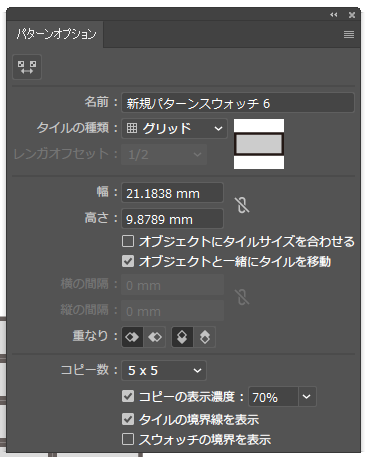Toggle width-height proportion link icon
The height and width of the screenshot is (457, 367).
tap(242, 205)
